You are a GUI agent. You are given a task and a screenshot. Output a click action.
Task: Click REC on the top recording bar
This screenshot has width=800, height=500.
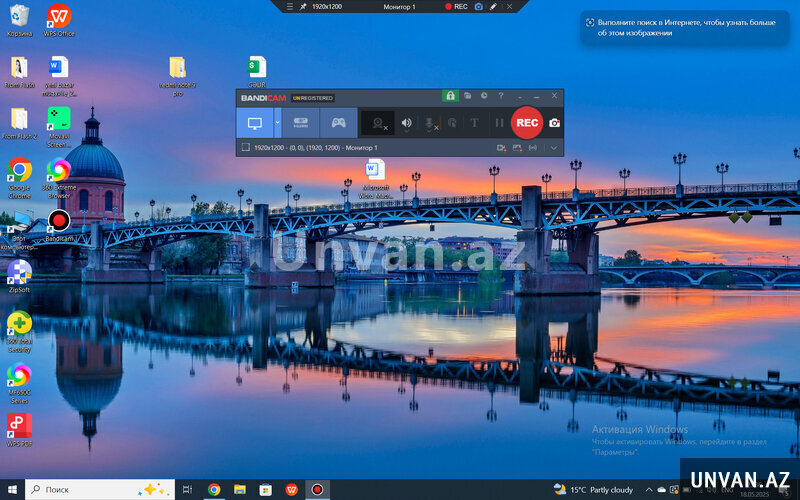pyautogui.click(x=456, y=7)
